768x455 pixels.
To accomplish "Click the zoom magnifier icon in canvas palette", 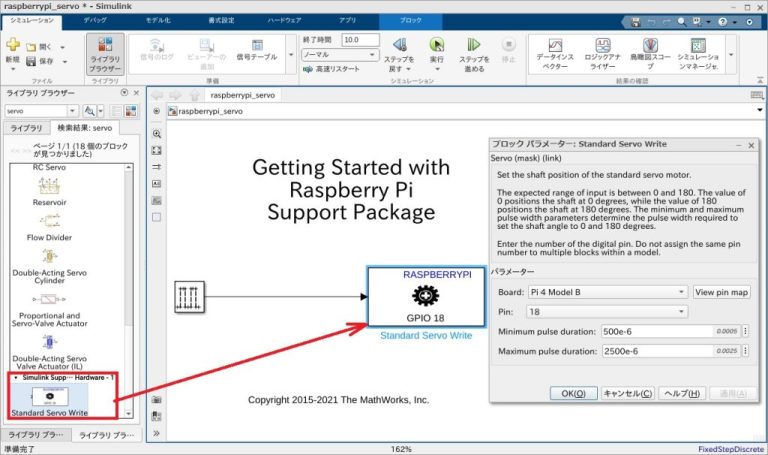I will [x=157, y=134].
